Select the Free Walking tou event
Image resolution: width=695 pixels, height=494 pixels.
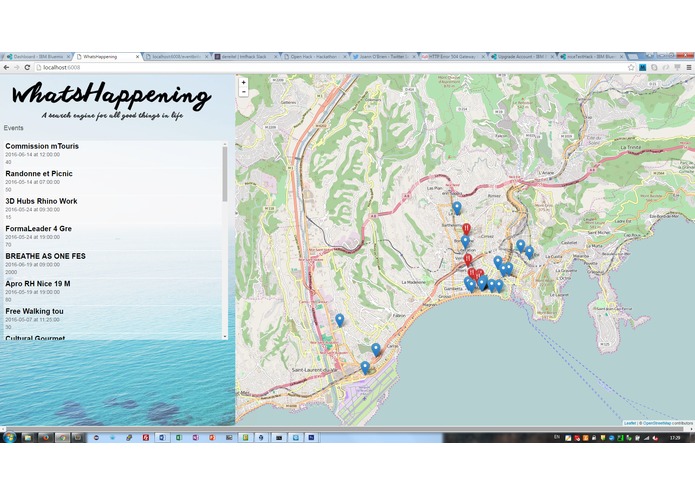click(113, 318)
